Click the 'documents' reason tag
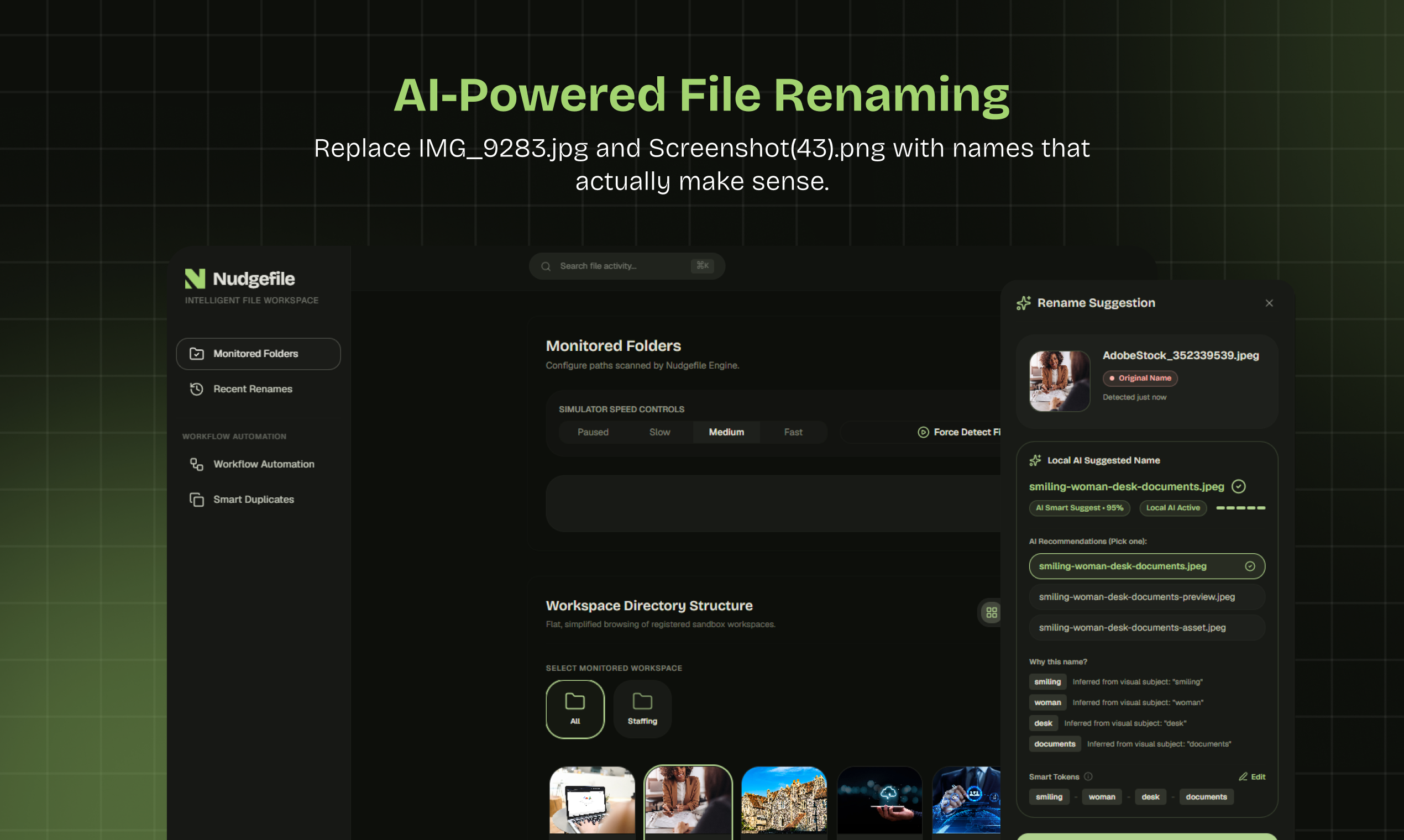1404x840 pixels. click(x=1055, y=744)
